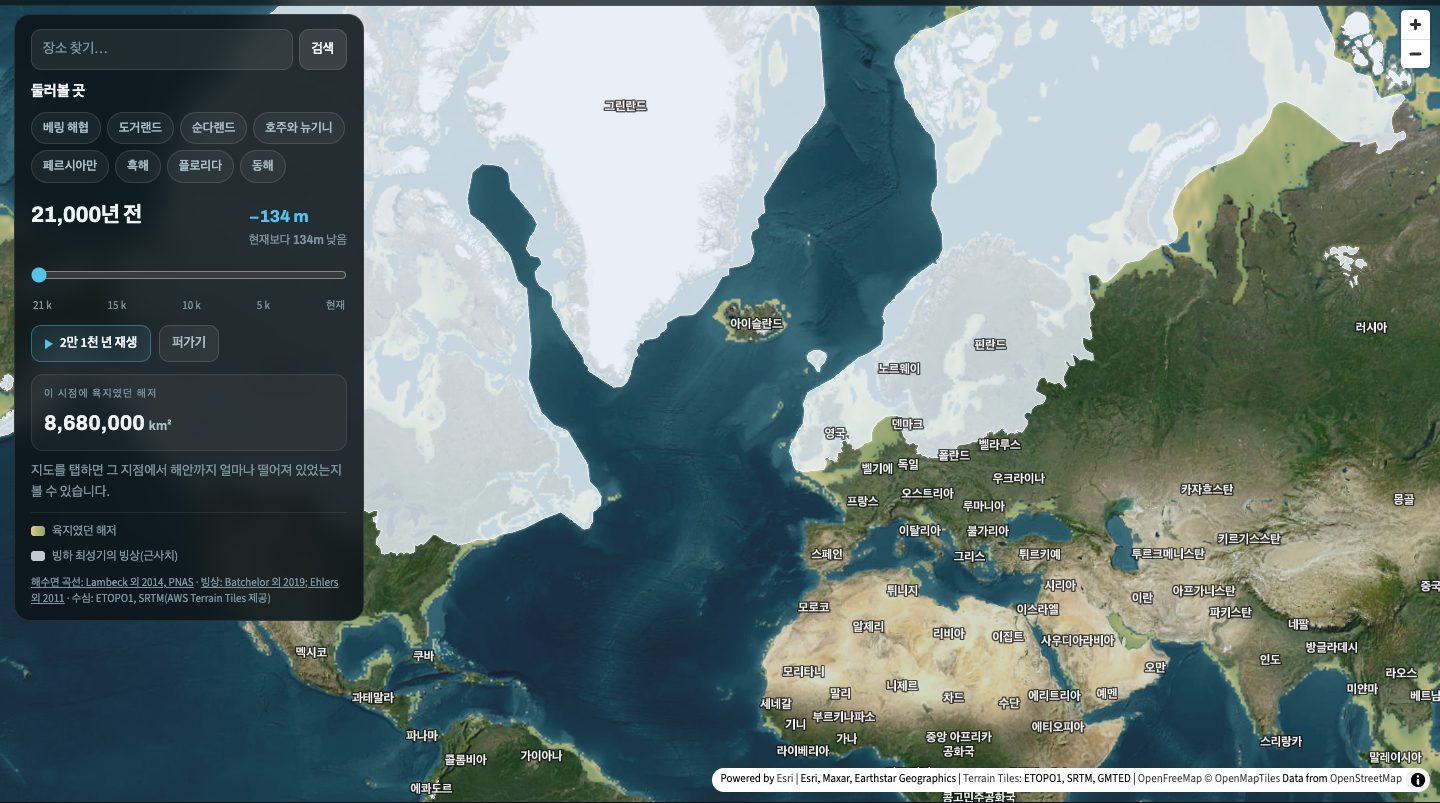The image size is (1440, 803).
Task: Go to the 순다랜드 preset
Action: 213,127
